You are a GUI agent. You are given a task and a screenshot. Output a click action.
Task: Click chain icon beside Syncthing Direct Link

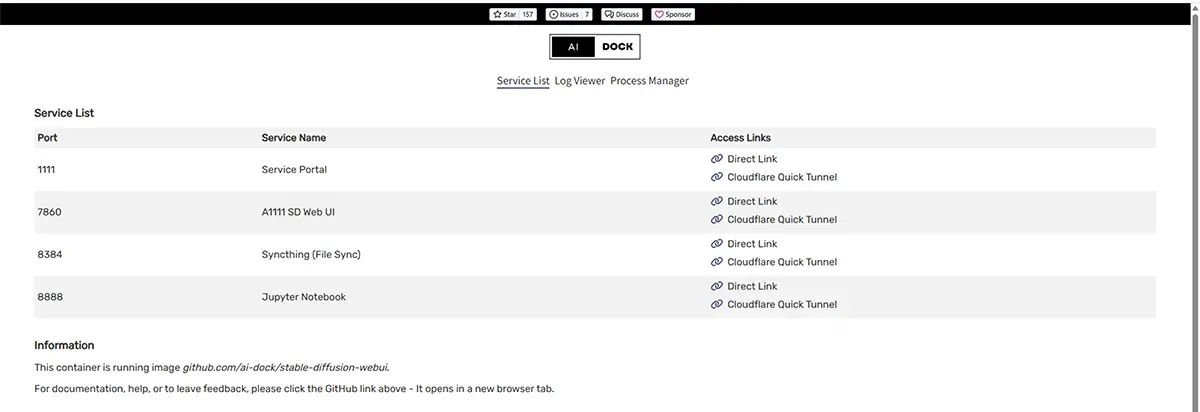pyautogui.click(x=716, y=244)
